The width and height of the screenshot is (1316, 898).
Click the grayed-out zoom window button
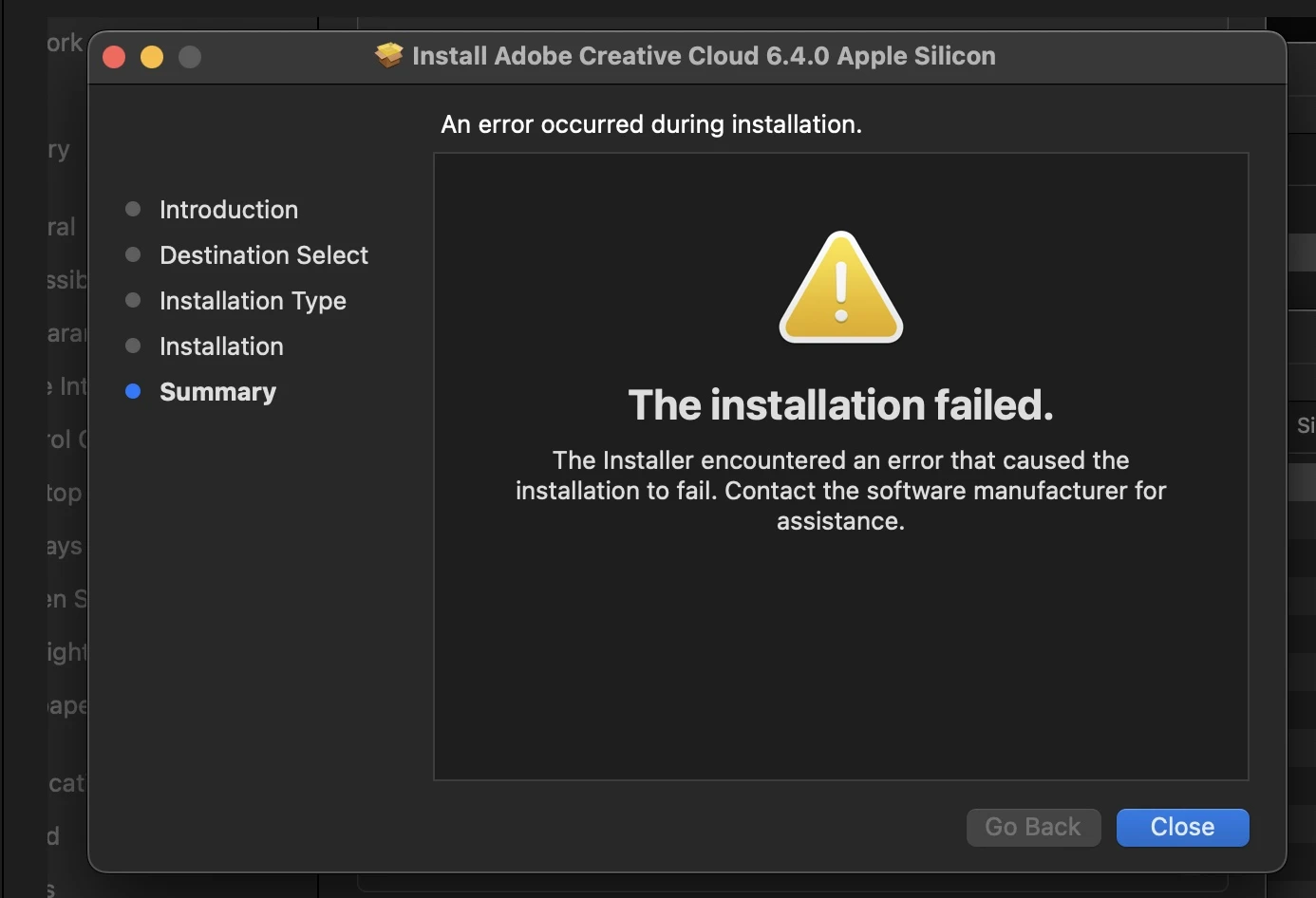click(190, 57)
